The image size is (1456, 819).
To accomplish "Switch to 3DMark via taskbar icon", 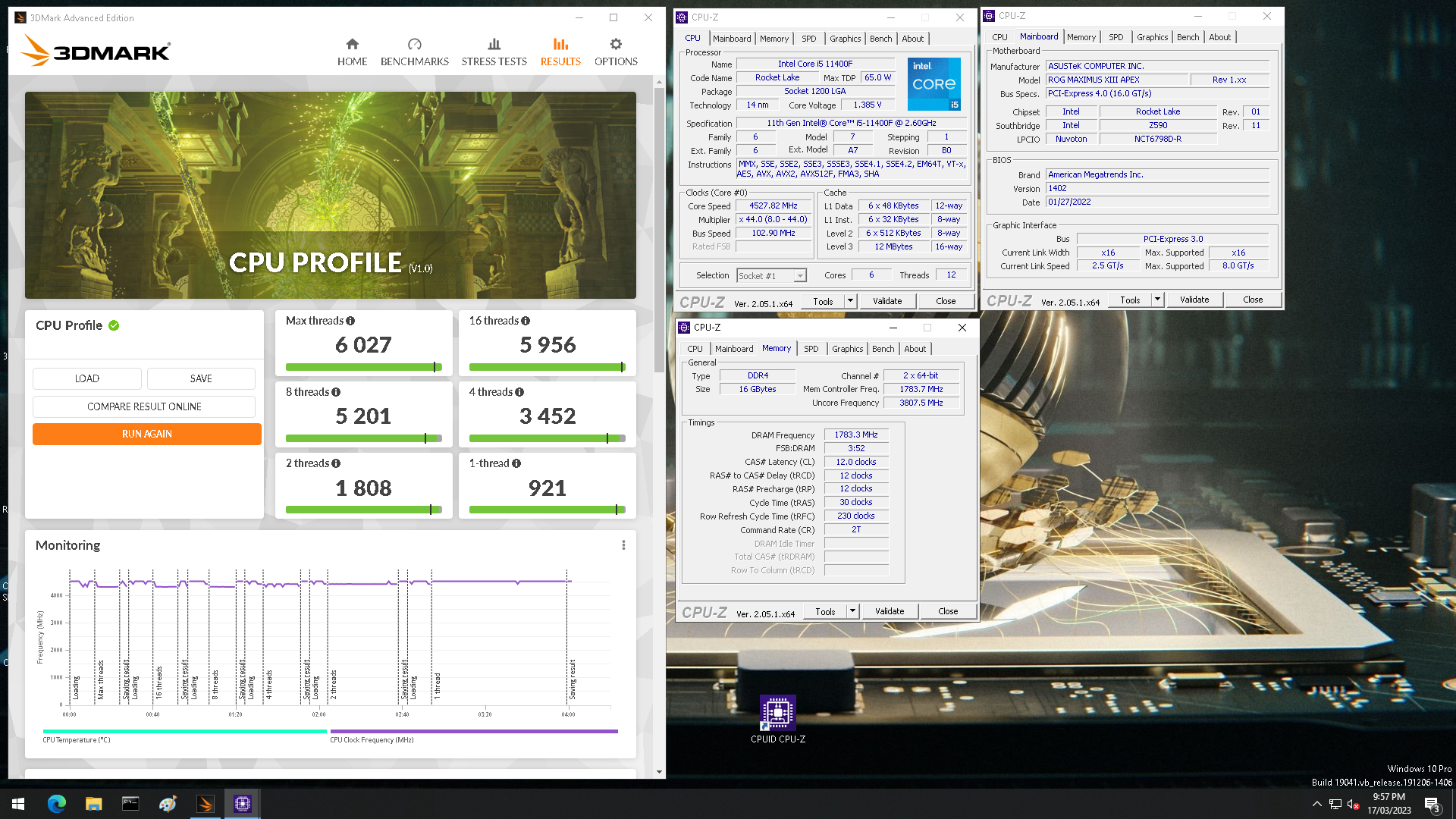I will point(205,804).
